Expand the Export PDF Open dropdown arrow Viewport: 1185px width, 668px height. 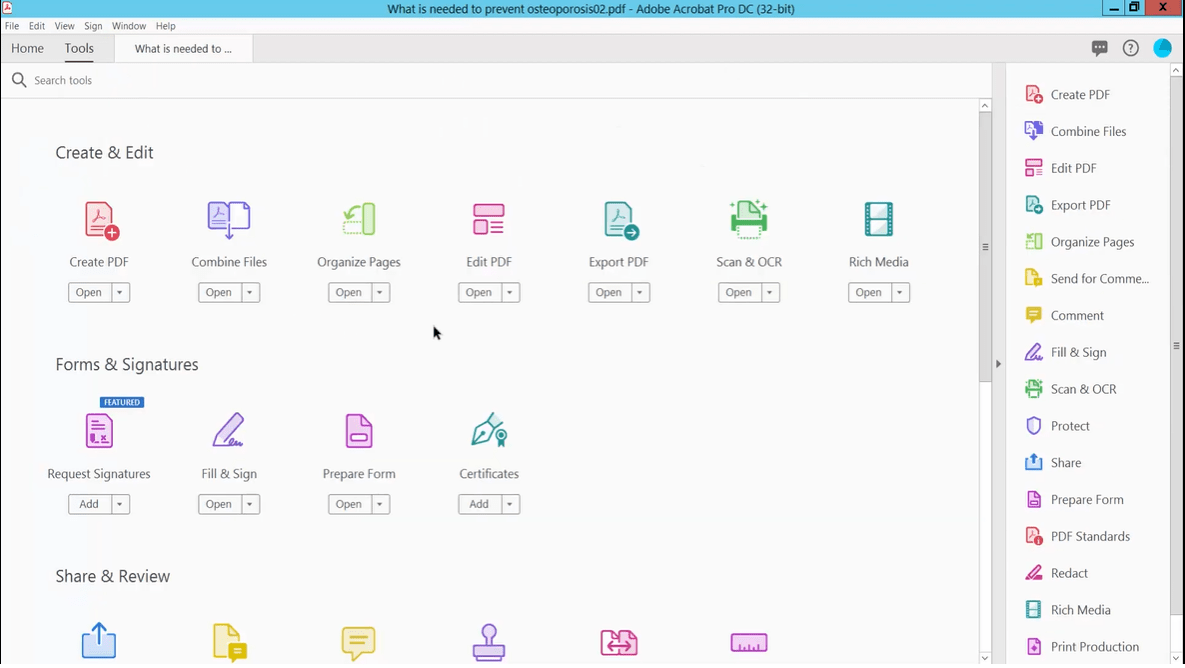click(639, 292)
